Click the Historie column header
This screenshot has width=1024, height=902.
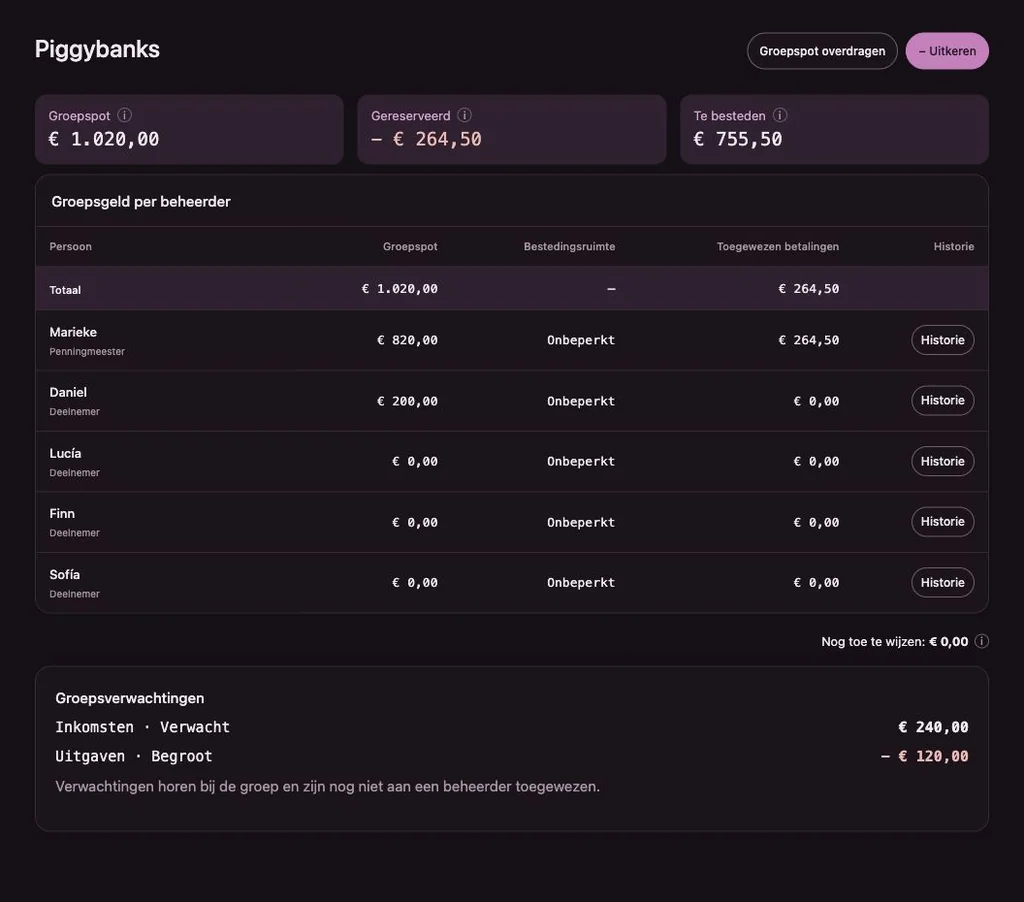(953, 246)
